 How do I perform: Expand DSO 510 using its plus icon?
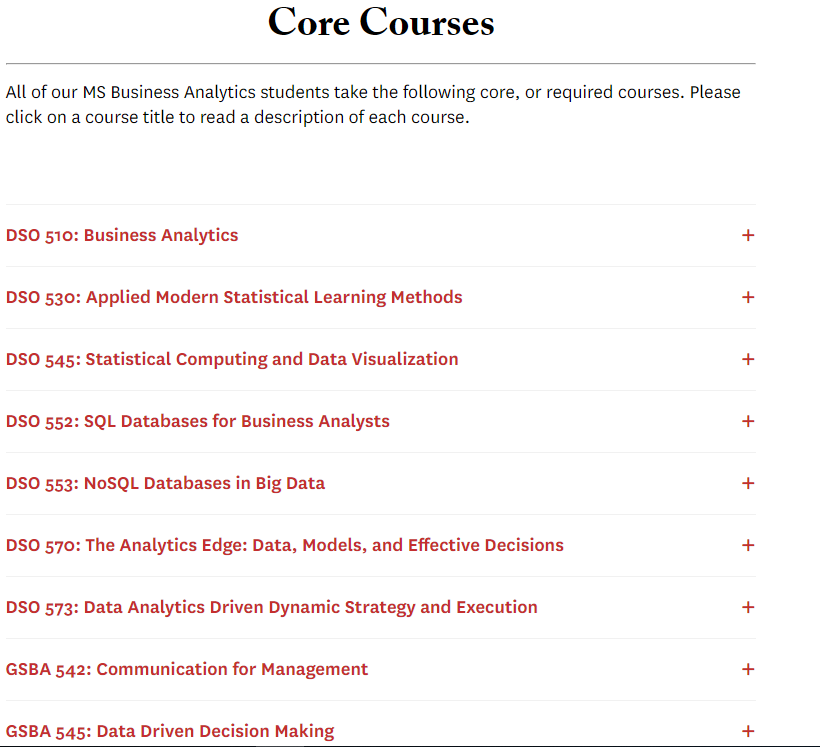[x=748, y=235]
